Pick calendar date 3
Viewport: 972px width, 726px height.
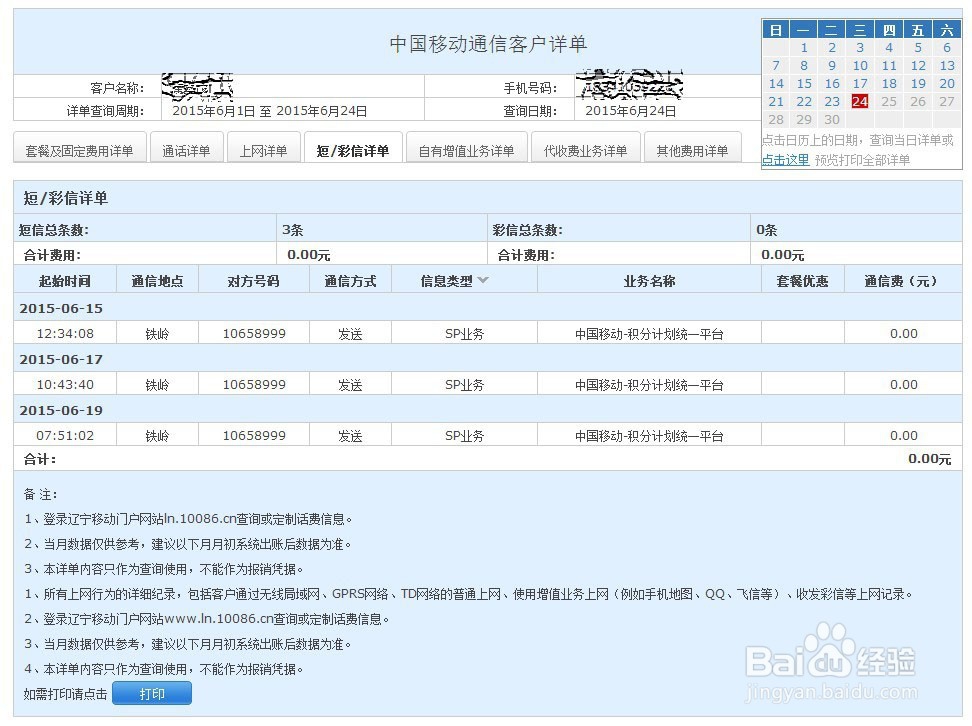[860, 48]
